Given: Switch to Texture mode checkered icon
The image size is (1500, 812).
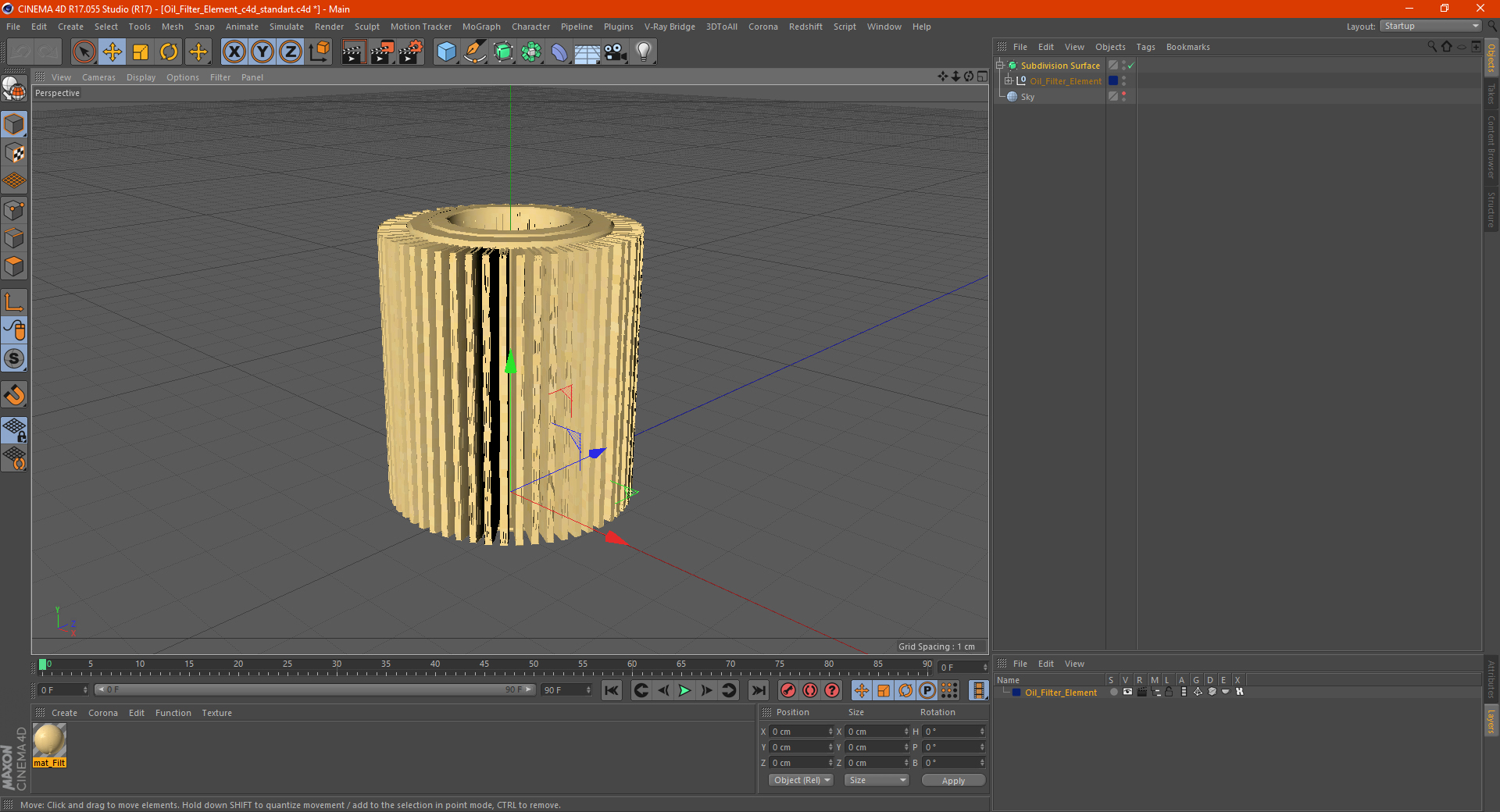Looking at the screenshot, I should point(14,153).
